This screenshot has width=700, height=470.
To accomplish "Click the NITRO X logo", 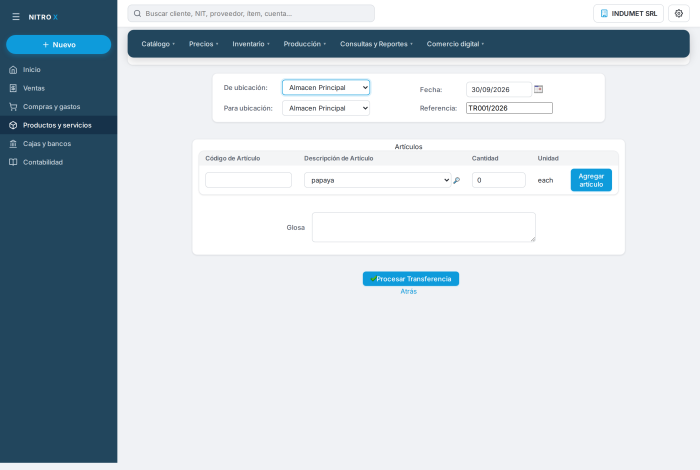I will (43, 17).
